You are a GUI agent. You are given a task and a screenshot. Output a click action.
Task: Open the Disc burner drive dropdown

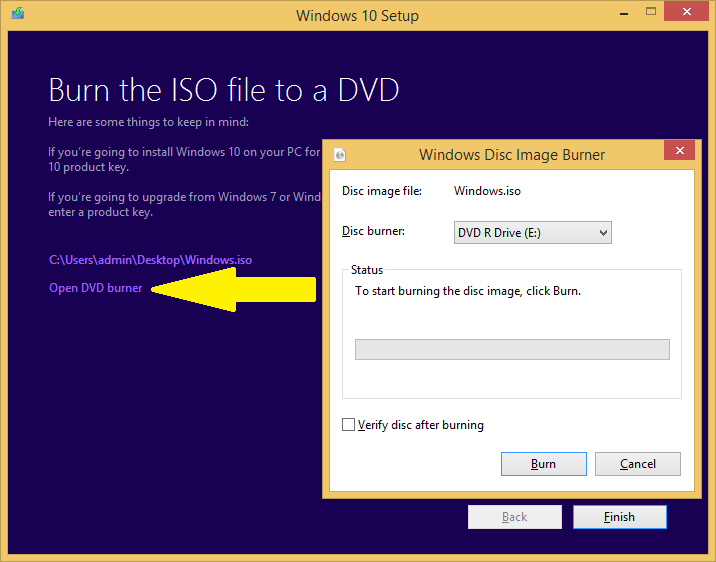(532, 233)
